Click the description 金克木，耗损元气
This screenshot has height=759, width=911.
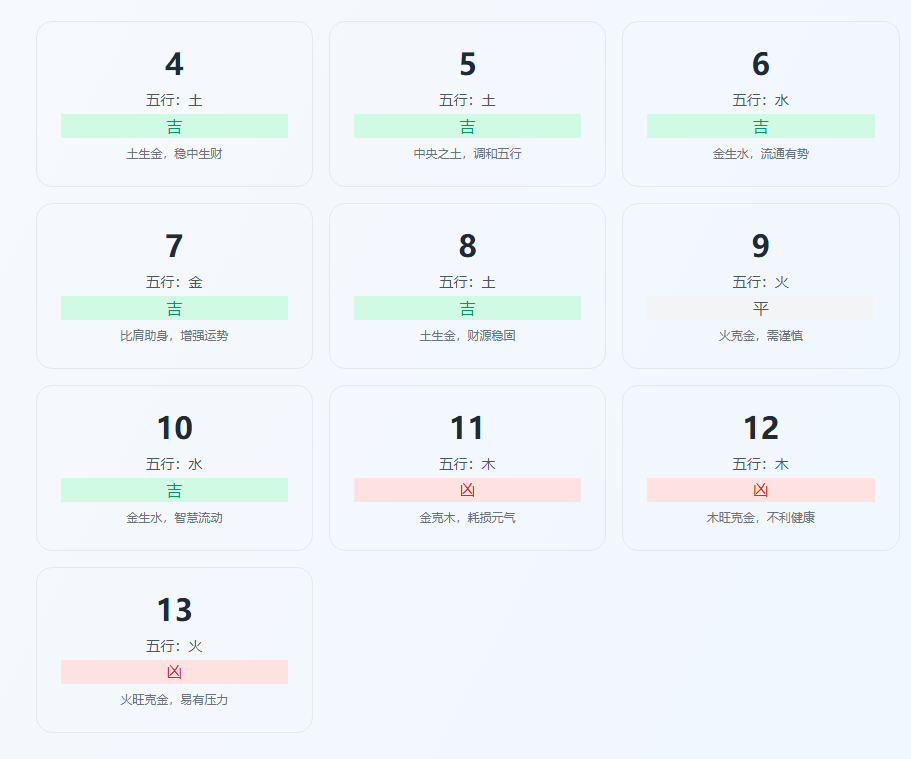[467, 518]
